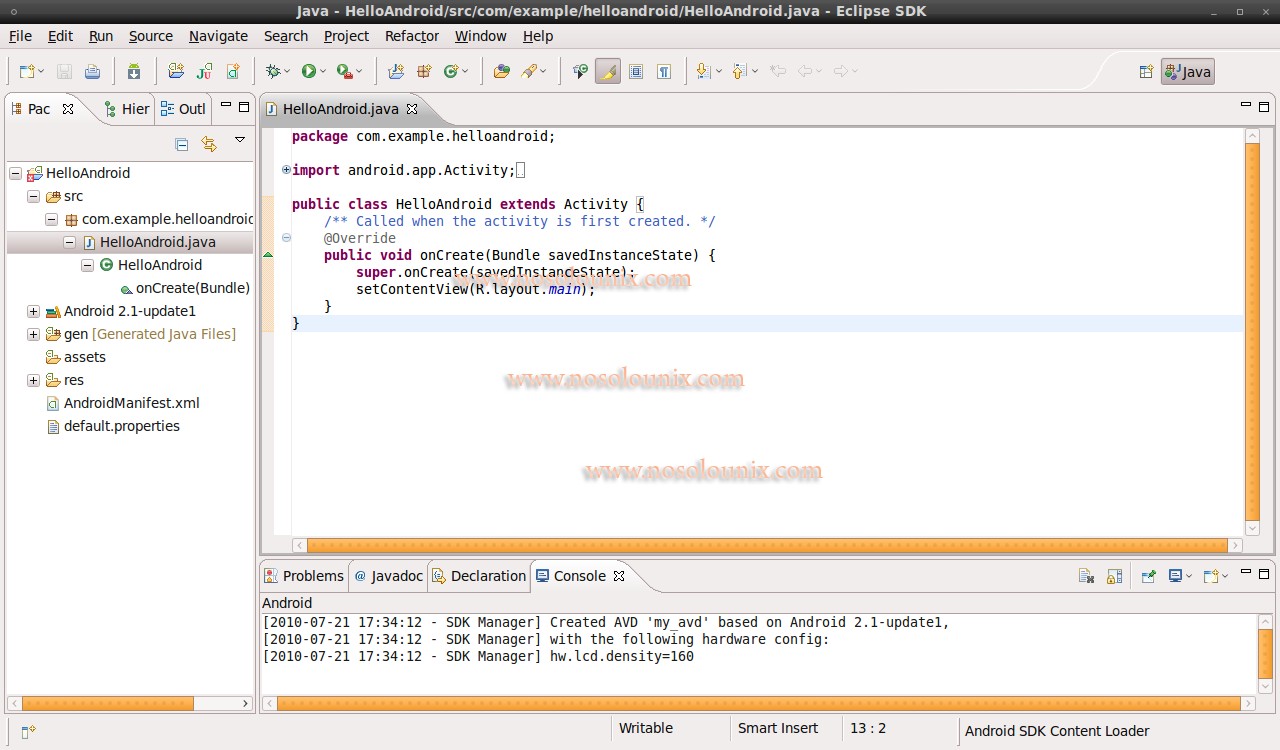The image size is (1280, 750).
Task: Switch to the Problems tab
Action: (313, 576)
